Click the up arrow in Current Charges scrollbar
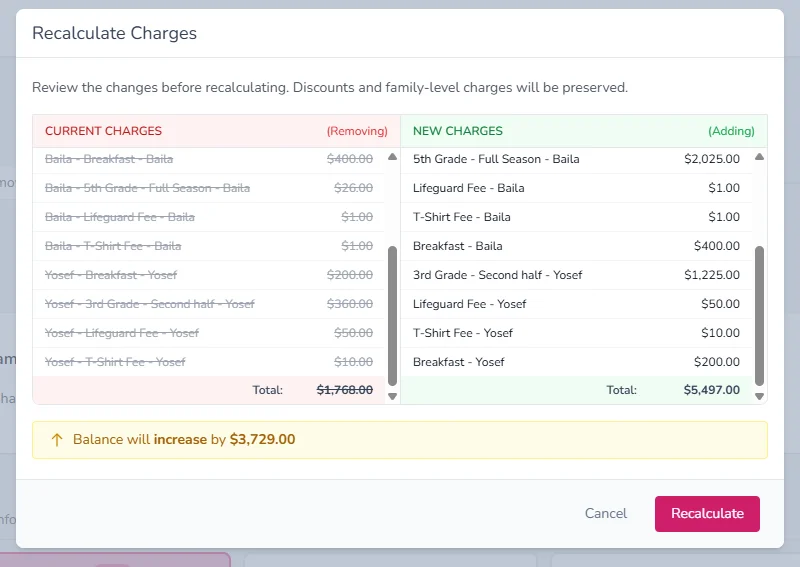The height and width of the screenshot is (567, 800). pyautogui.click(x=392, y=157)
